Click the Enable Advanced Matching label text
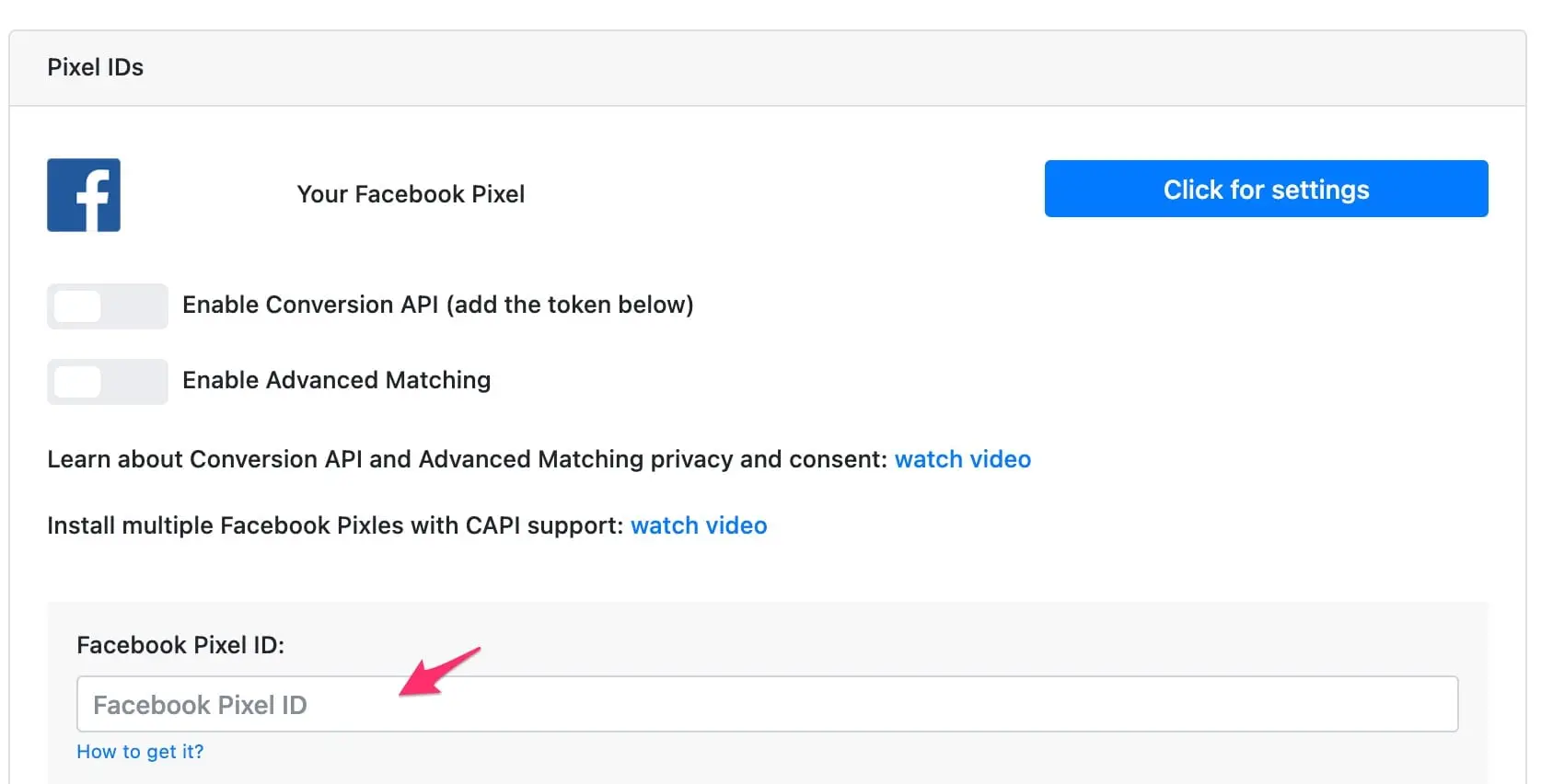This screenshot has width=1553, height=784. point(336,380)
